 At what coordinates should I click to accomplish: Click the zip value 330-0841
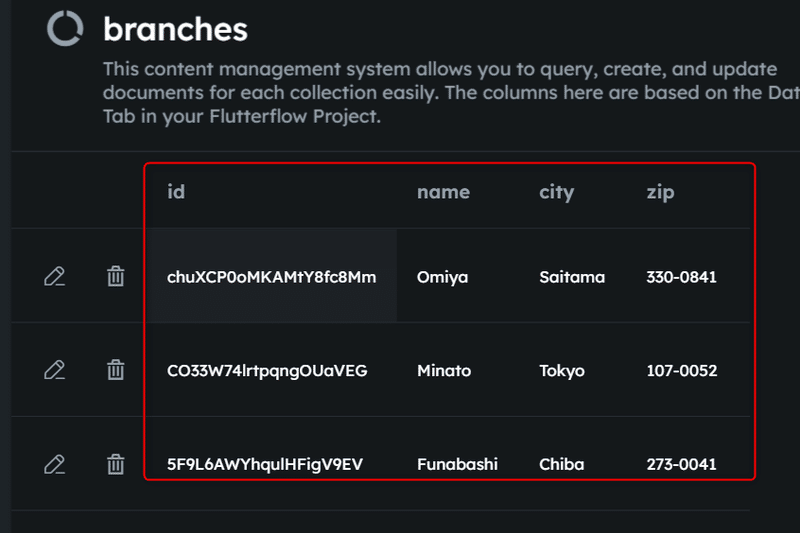[x=681, y=277]
